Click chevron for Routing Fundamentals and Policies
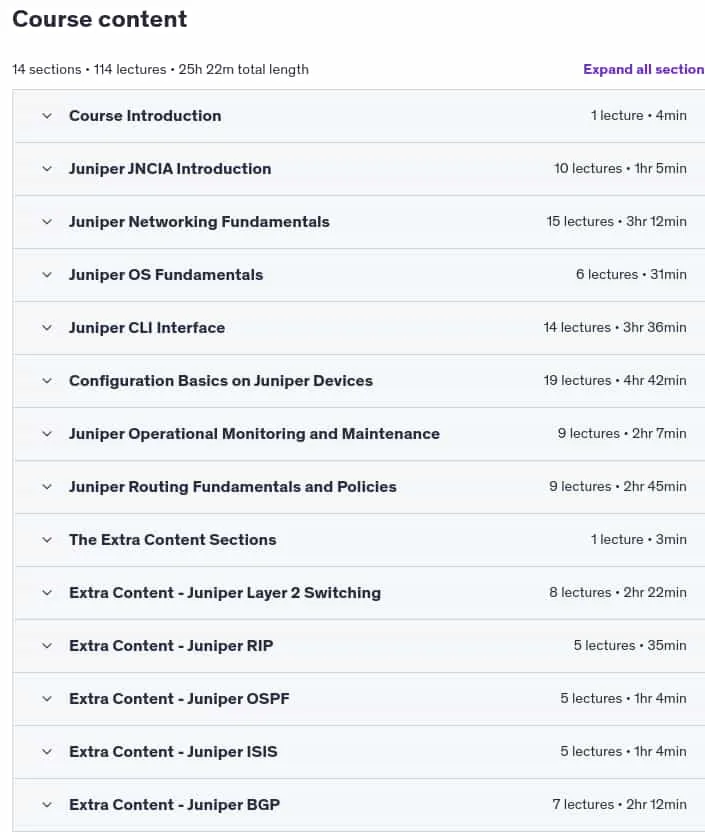Image resolution: width=705 pixels, height=832 pixels. (x=47, y=487)
